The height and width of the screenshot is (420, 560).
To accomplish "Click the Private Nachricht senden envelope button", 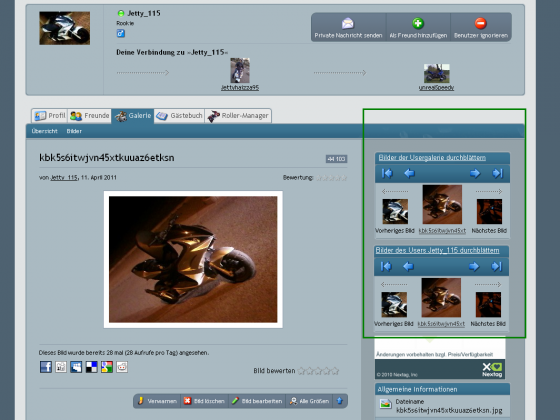I will click(348, 28).
